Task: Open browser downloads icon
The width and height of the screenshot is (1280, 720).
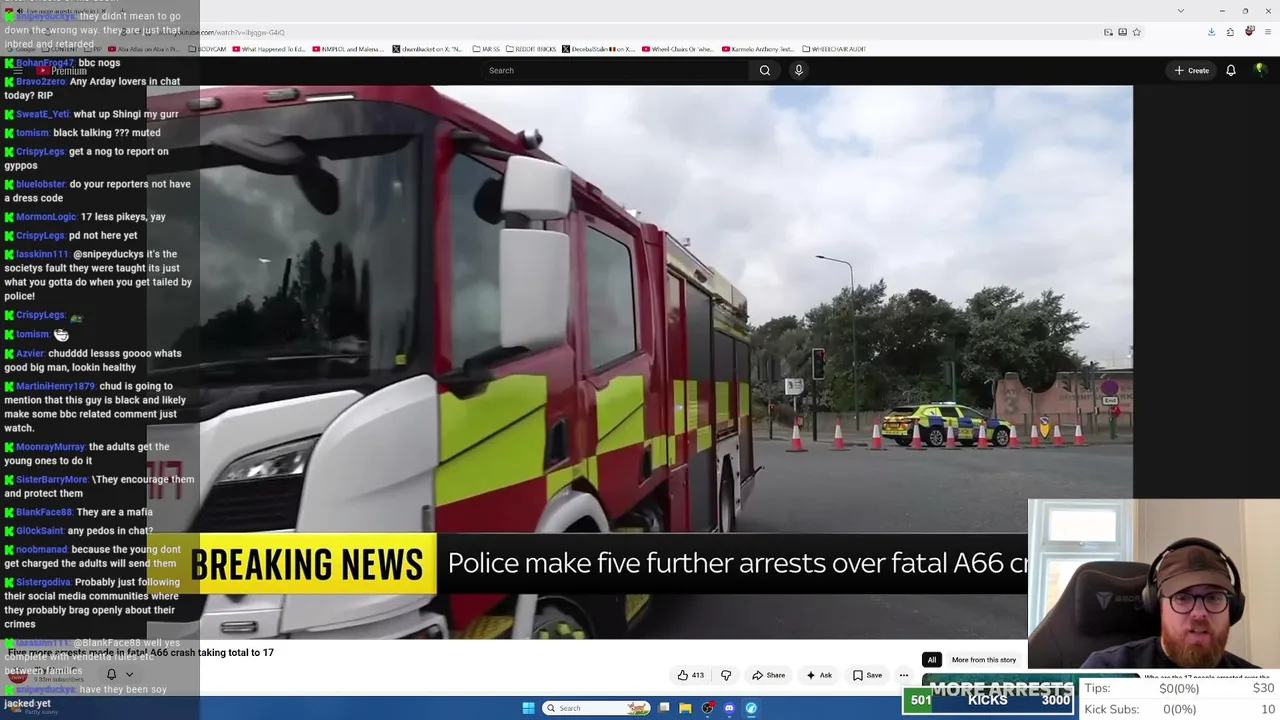Action: click(x=1211, y=32)
